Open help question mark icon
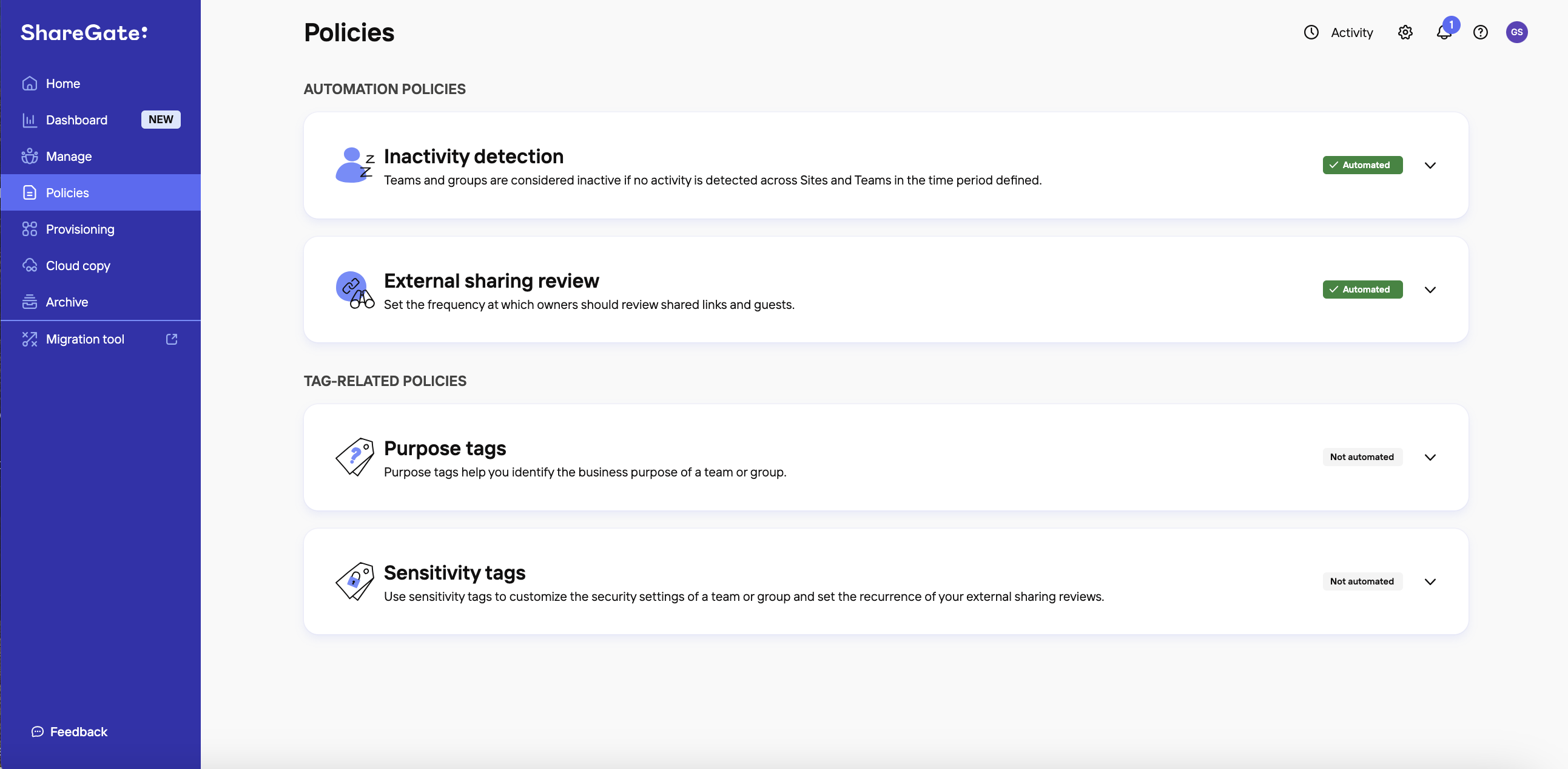 tap(1480, 32)
